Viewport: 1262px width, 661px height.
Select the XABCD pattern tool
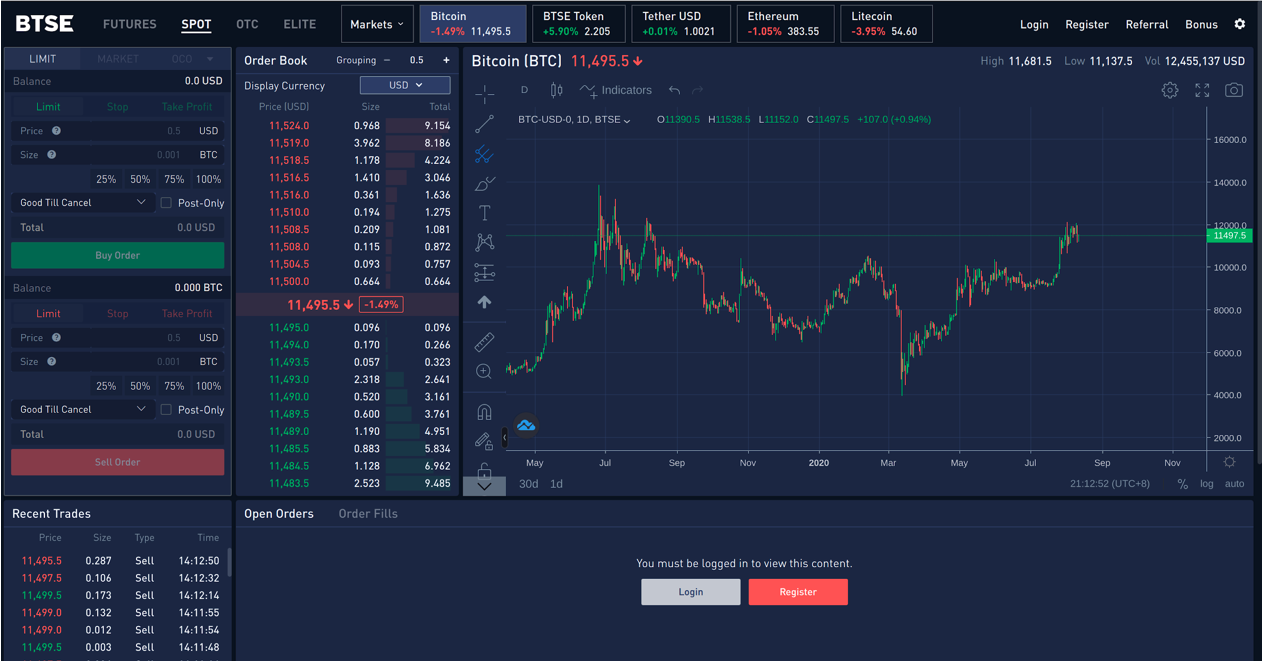pos(484,242)
